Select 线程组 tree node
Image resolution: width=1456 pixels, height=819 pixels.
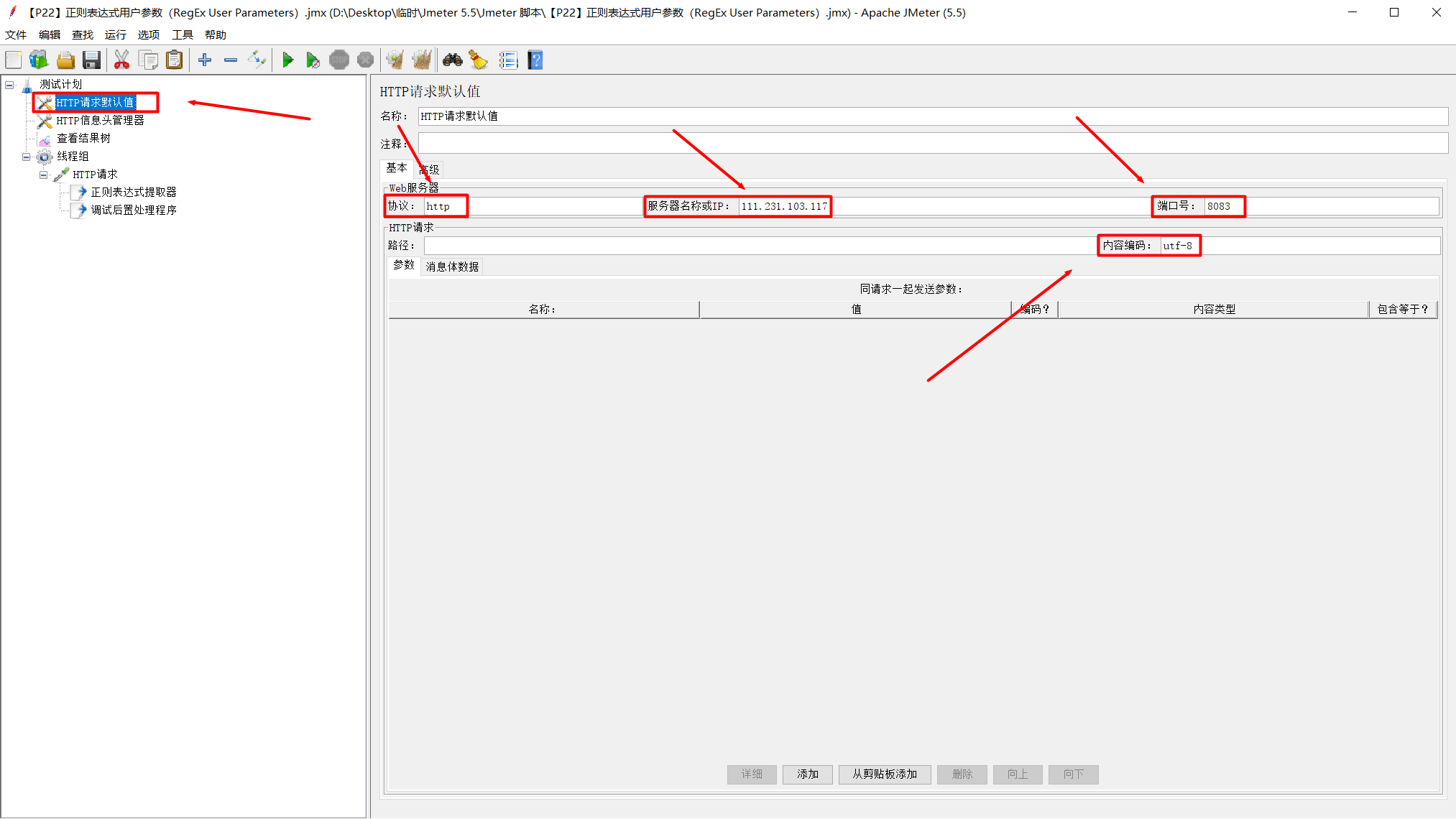tap(73, 157)
